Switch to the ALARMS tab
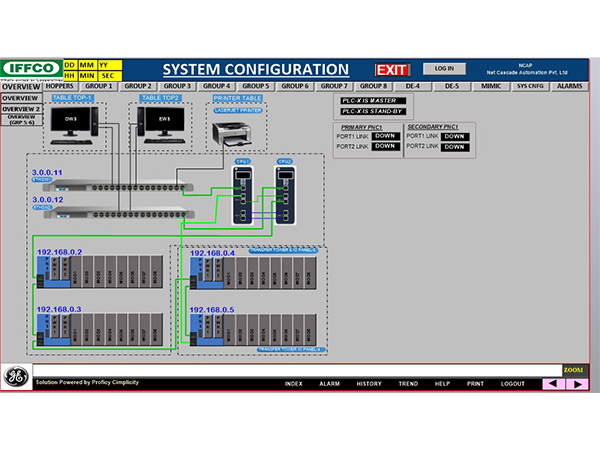 [569, 87]
